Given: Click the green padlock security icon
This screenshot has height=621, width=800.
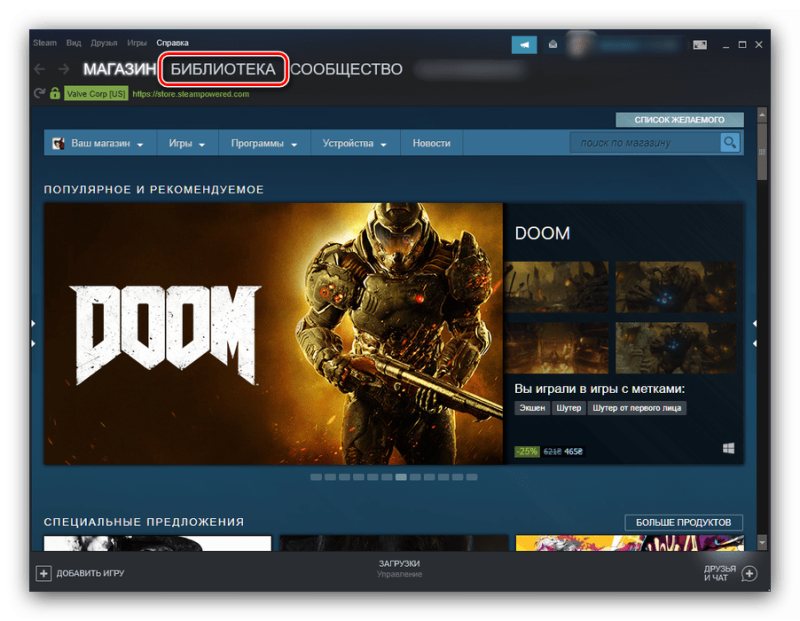Looking at the screenshot, I should [x=55, y=93].
